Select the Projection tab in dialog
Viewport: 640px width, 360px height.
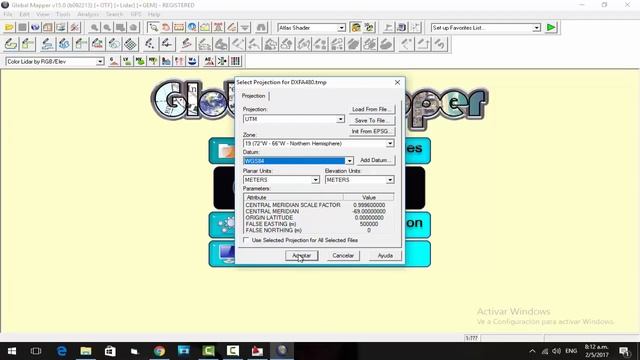click(x=253, y=96)
